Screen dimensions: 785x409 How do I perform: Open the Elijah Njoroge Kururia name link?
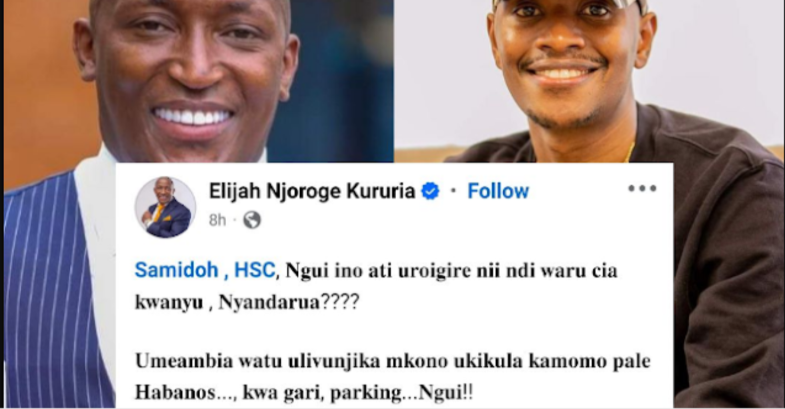coord(312,191)
